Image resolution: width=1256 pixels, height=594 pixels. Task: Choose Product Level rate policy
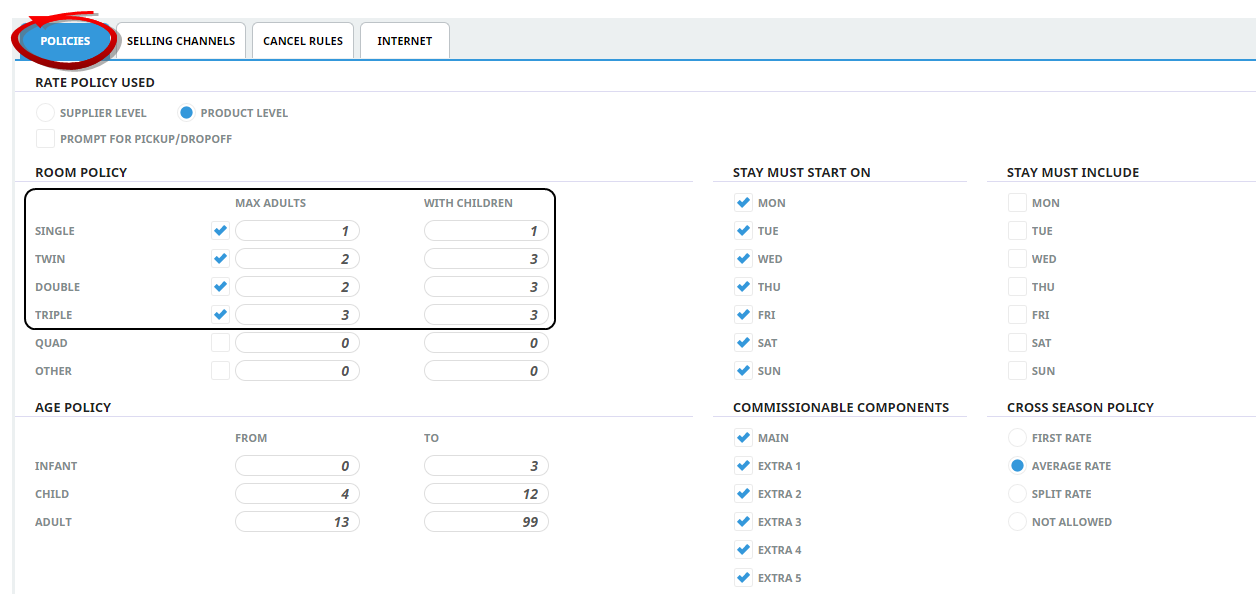(x=186, y=113)
